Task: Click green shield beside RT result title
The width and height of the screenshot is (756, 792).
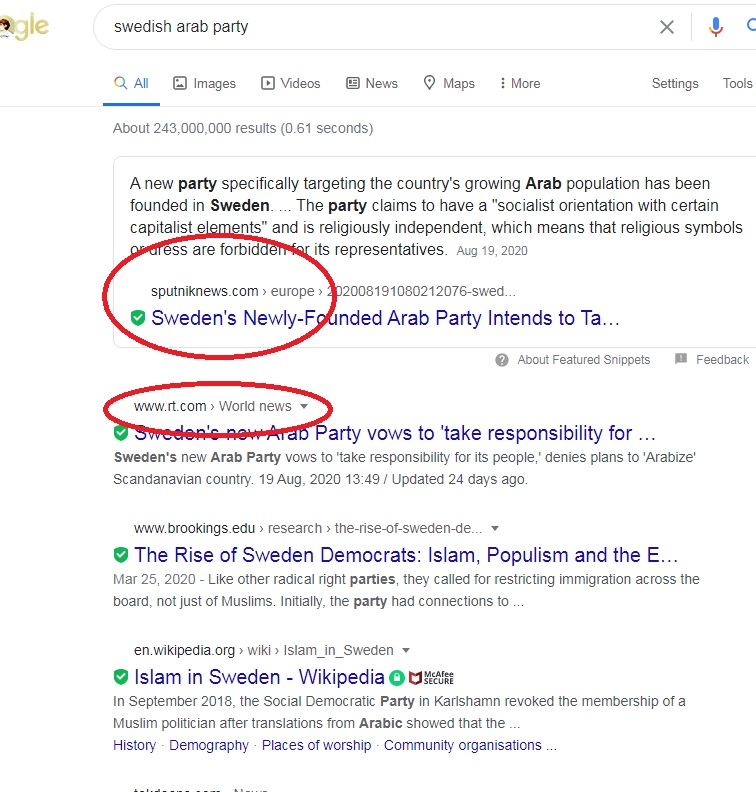Action: click(x=121, y=433)
